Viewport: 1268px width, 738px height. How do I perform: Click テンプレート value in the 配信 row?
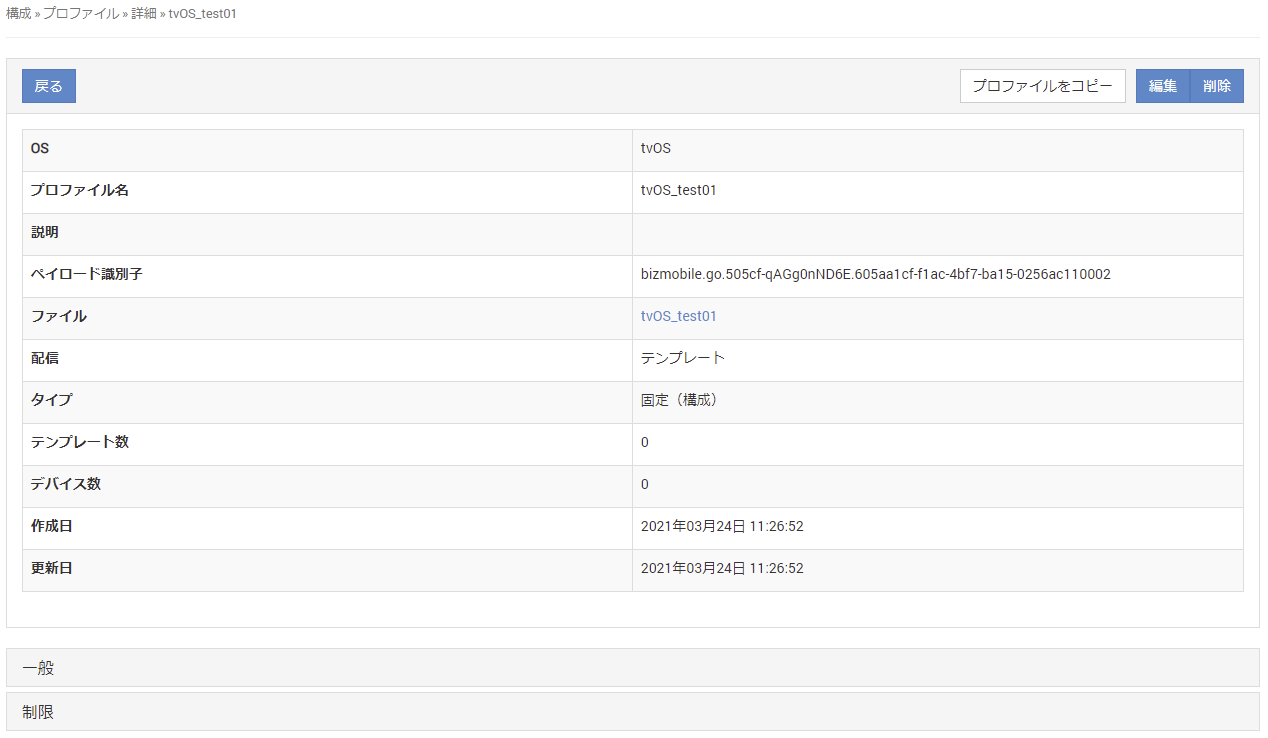point(683,358)
